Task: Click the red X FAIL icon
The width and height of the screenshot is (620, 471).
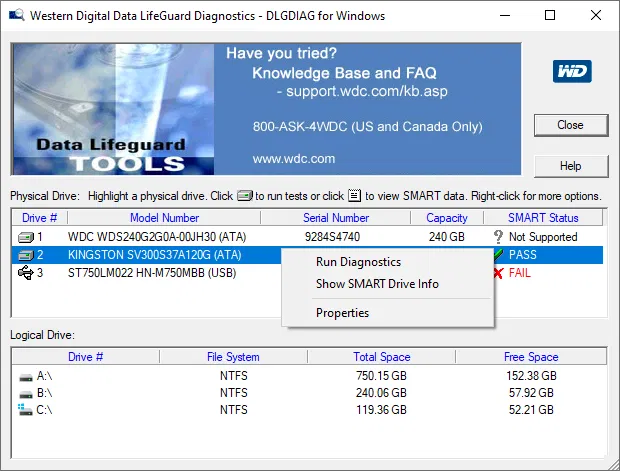Action: [x=498, y=273]
